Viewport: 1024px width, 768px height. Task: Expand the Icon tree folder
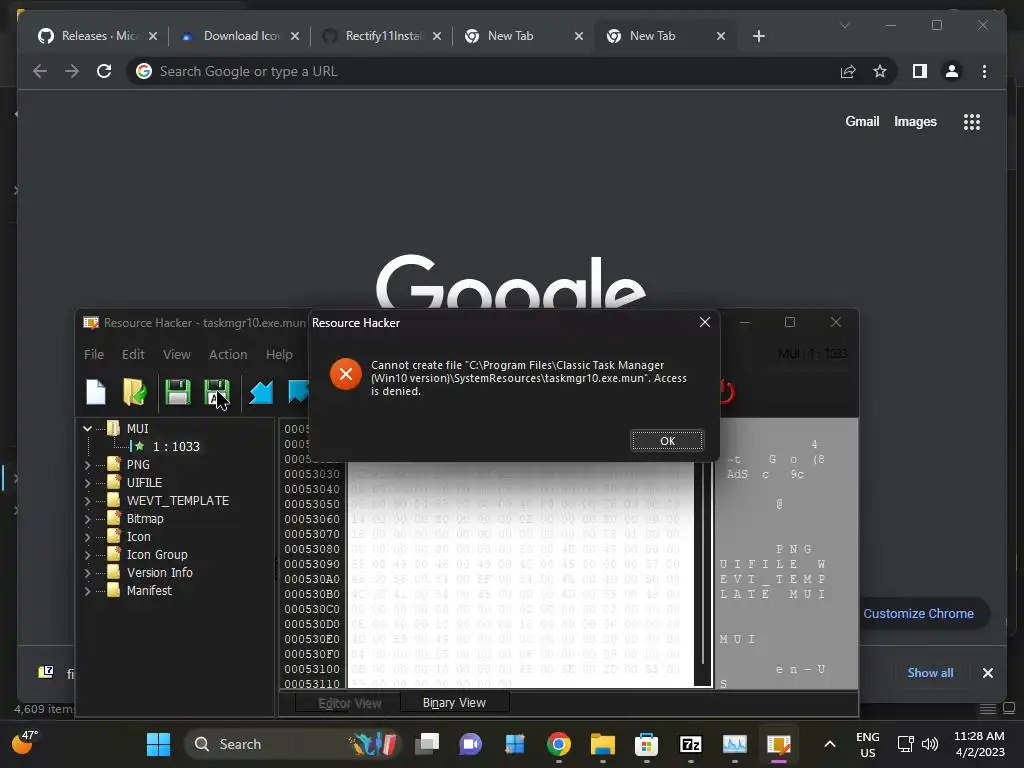point(88,536)
